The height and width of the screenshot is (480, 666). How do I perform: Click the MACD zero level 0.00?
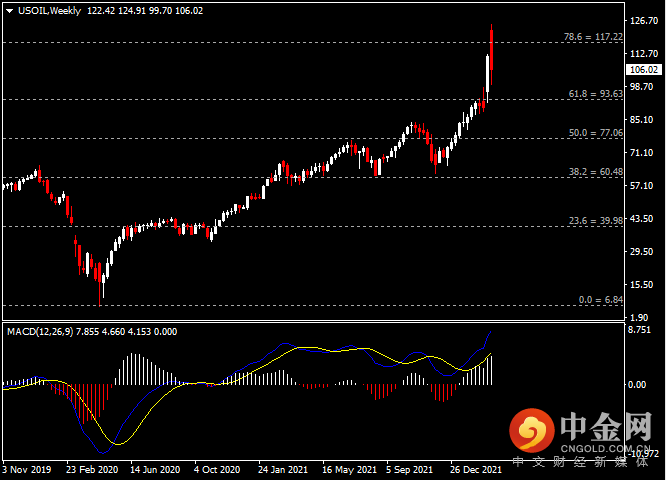pyautogui.click(x=637, y=385)
